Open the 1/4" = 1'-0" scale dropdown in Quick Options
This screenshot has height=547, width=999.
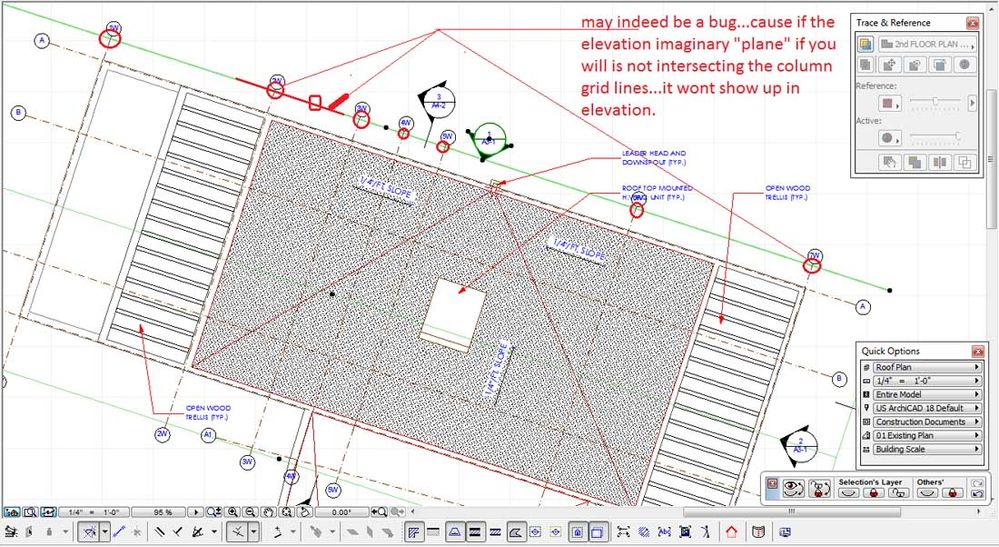click(926, 381)
